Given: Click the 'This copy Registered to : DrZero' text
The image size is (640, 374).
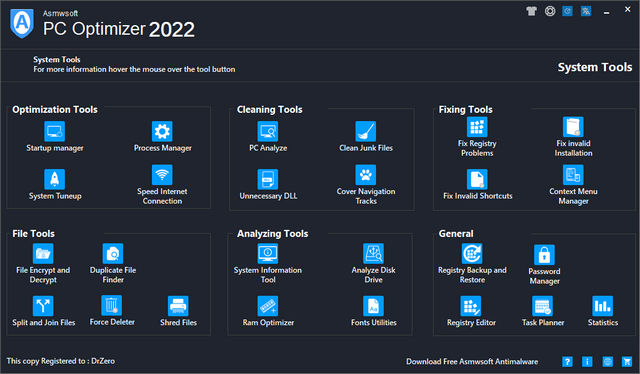Looking at the screenshot, I should [x=61, y=361].
